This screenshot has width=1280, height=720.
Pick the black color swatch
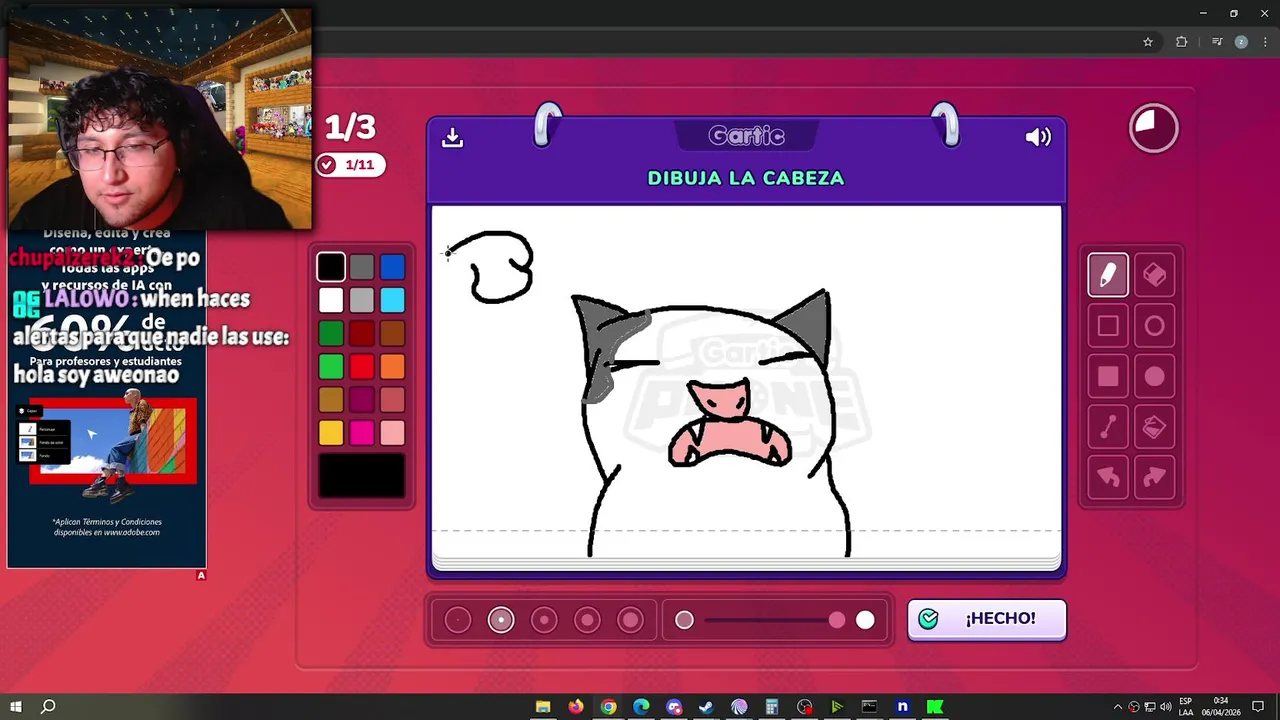(x=331, y=267)
